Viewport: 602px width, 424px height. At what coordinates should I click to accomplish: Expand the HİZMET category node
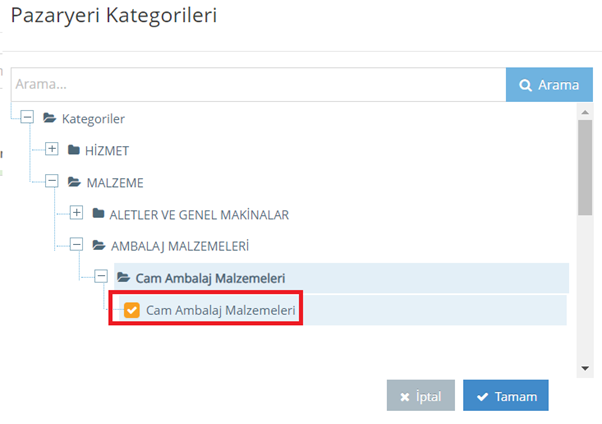[52, 149]
